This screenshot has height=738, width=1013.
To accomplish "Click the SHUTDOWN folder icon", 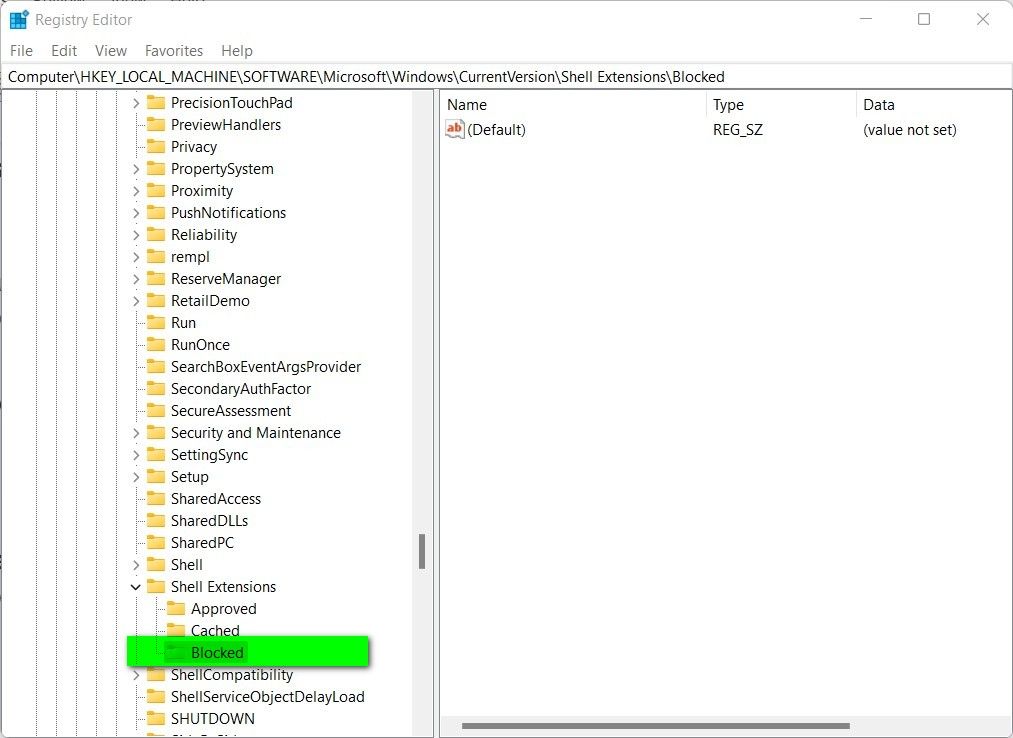I will pos(156,718).
